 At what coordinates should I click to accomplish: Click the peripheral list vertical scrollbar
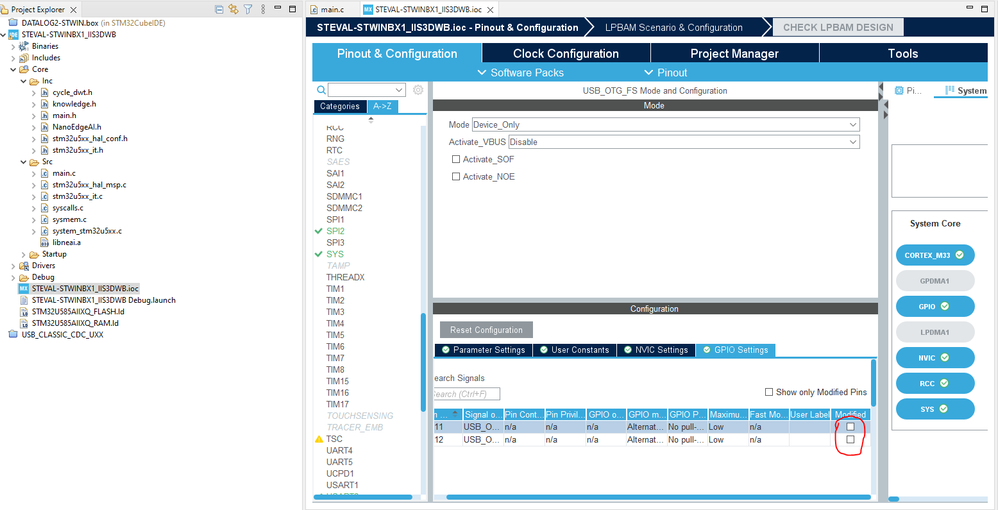click(x=423, y=363)
